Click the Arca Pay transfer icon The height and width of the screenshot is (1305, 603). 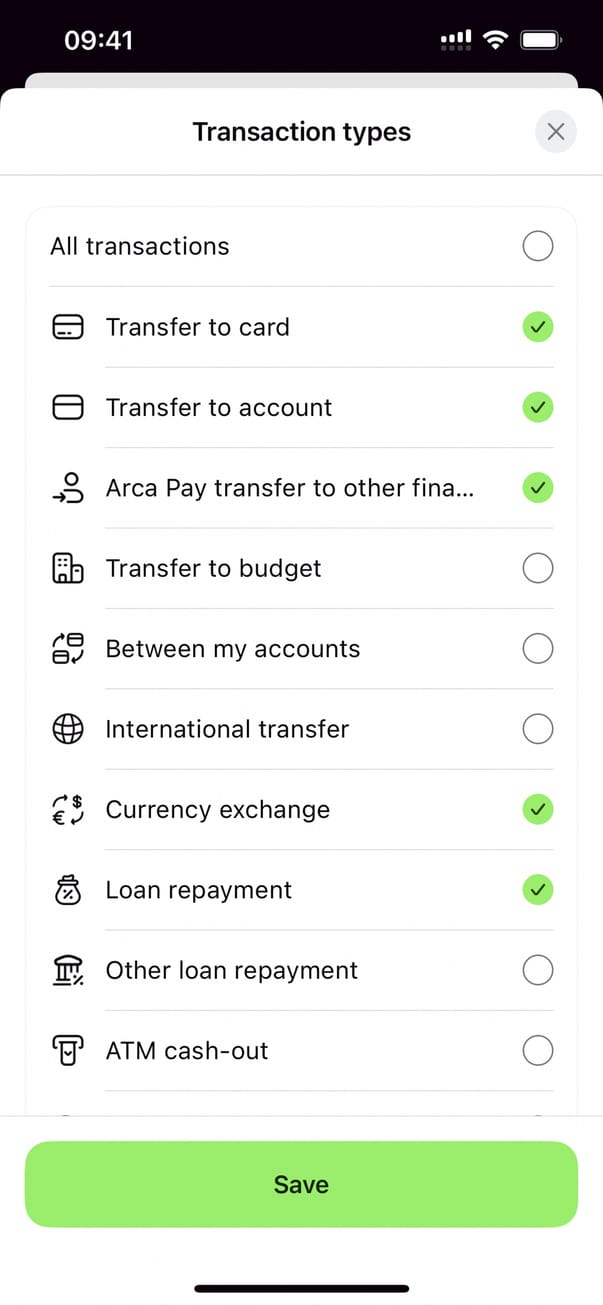pyautogui.click(x=68, y=488)
